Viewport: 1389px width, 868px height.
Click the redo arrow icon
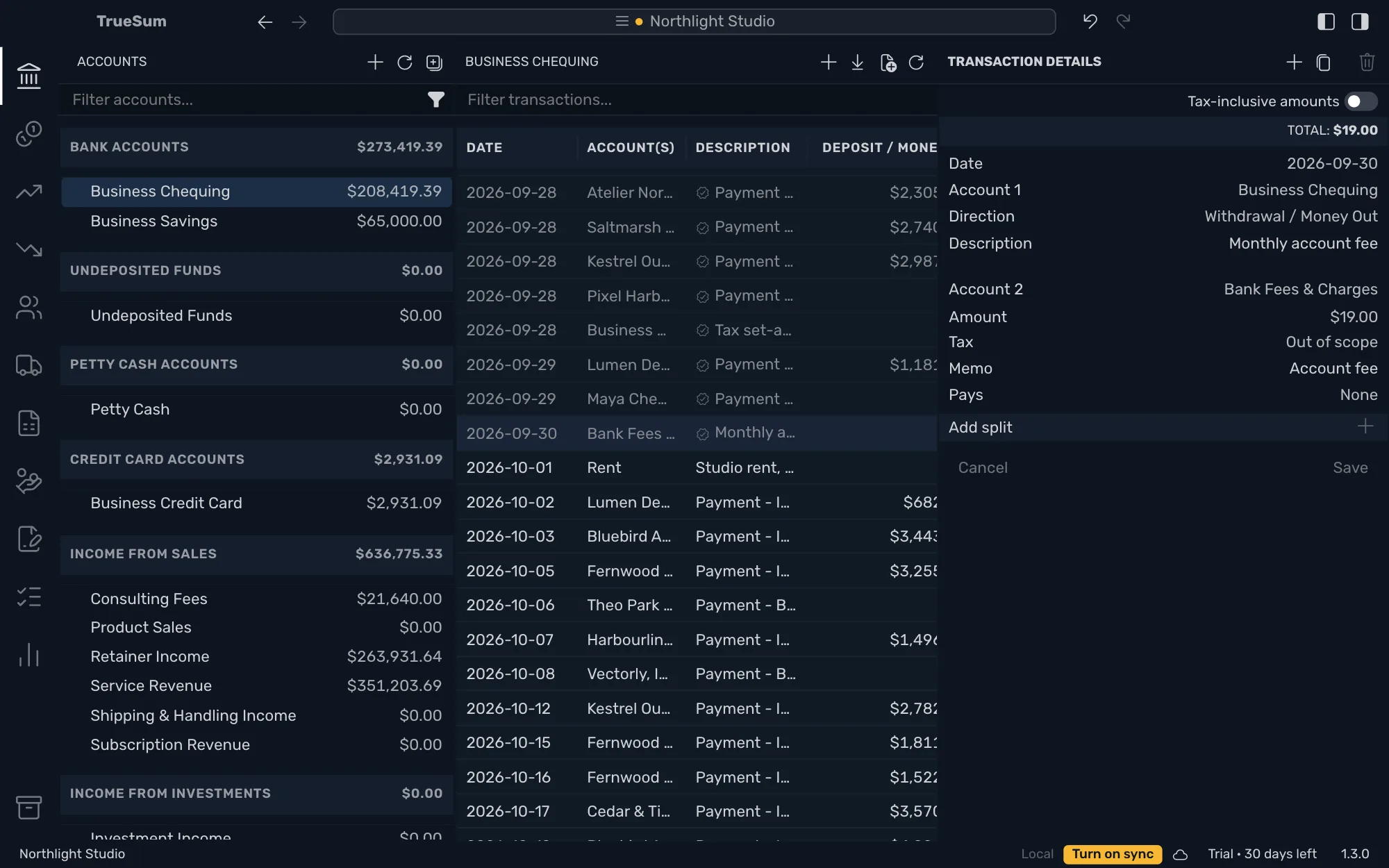pos(1123,22)
